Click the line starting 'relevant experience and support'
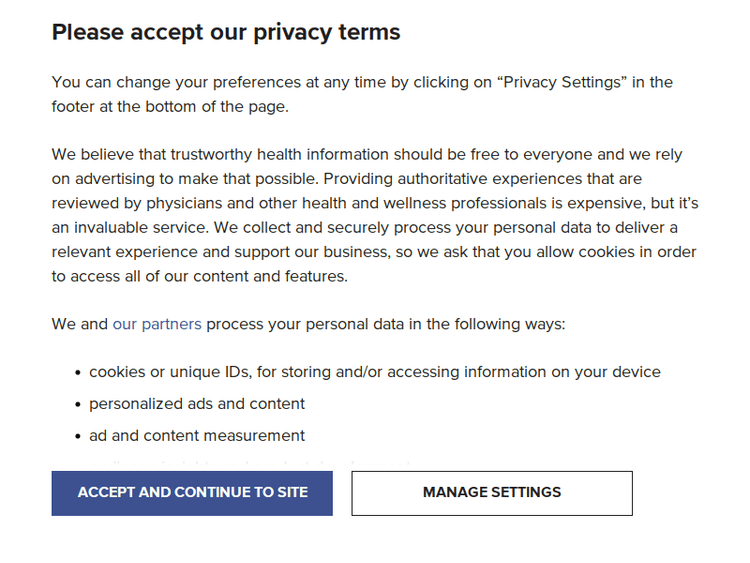750x563 pixels. (374, 252)
